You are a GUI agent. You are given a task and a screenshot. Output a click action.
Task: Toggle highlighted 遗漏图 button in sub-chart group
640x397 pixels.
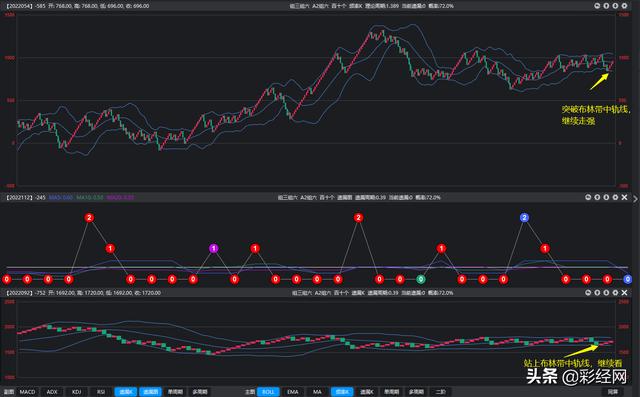(x=151, y=392)
